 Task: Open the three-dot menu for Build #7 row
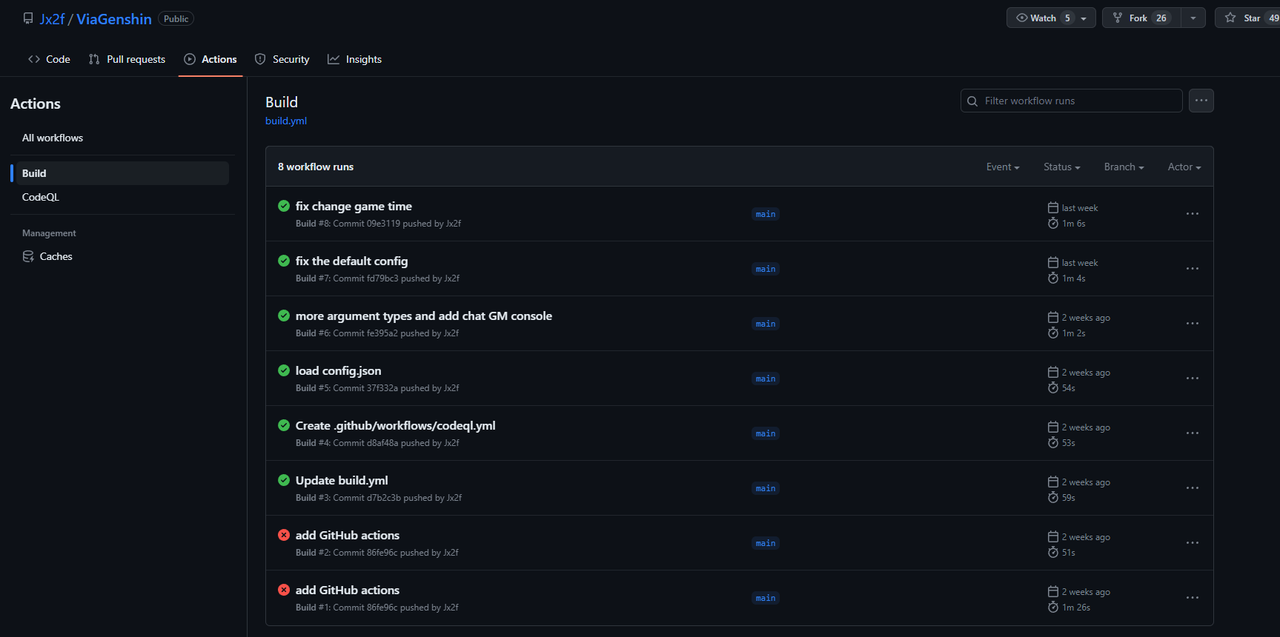[1192, 269]
